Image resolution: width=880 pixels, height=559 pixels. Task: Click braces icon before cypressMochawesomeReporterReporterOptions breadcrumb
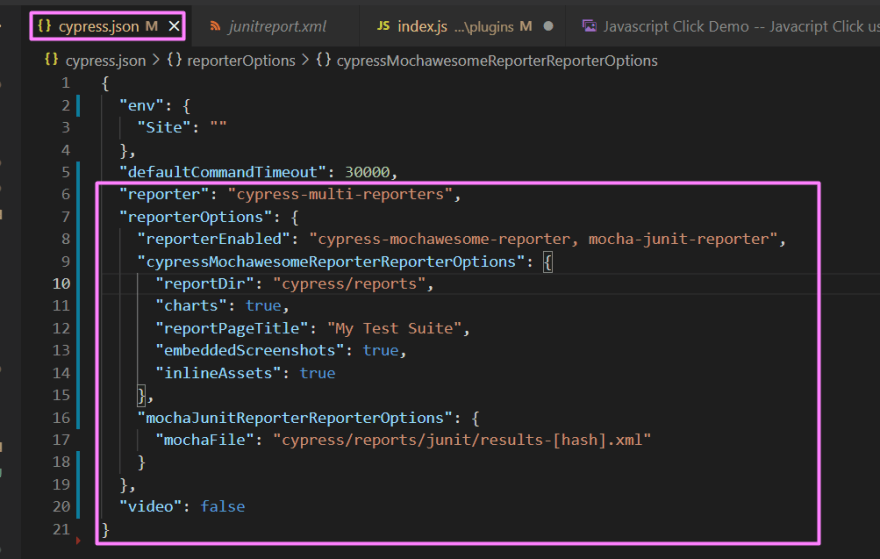point(323,61)
